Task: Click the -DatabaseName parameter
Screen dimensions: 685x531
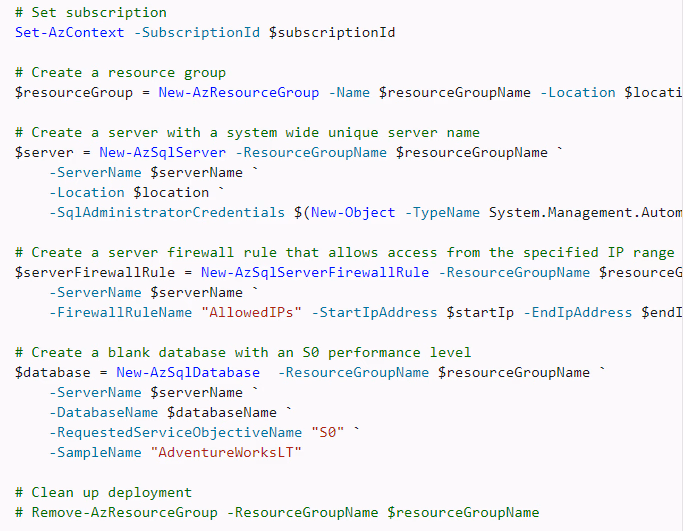Action: 104,413
